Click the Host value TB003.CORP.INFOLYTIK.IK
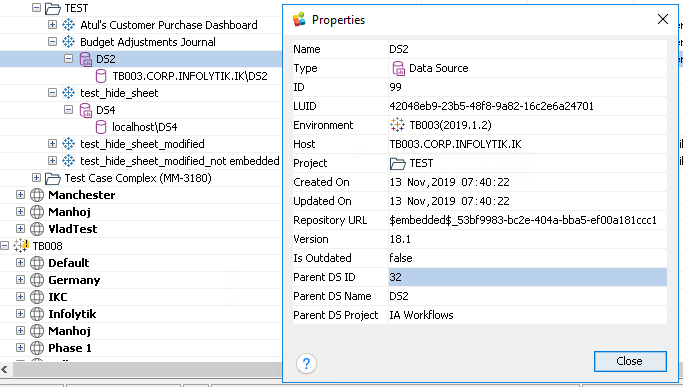 [455, 144]
